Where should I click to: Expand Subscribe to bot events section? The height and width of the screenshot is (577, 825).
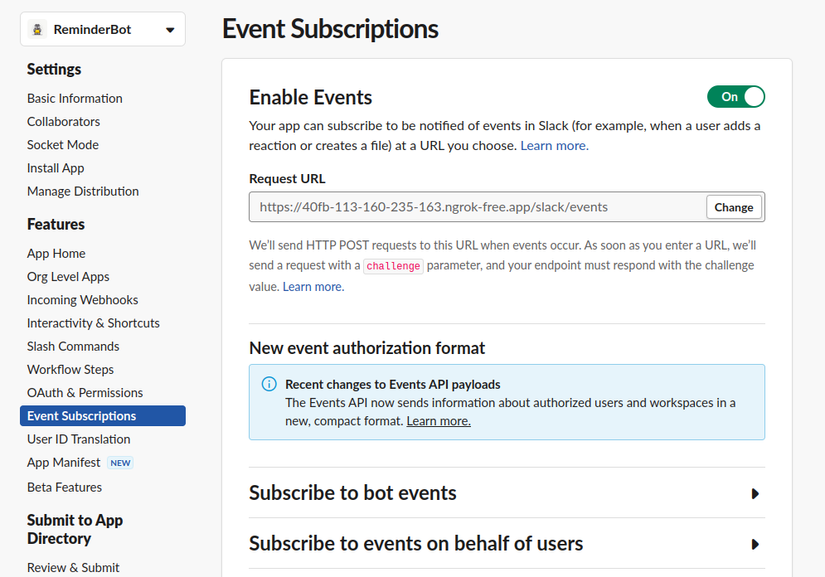[x=755, y=493]
